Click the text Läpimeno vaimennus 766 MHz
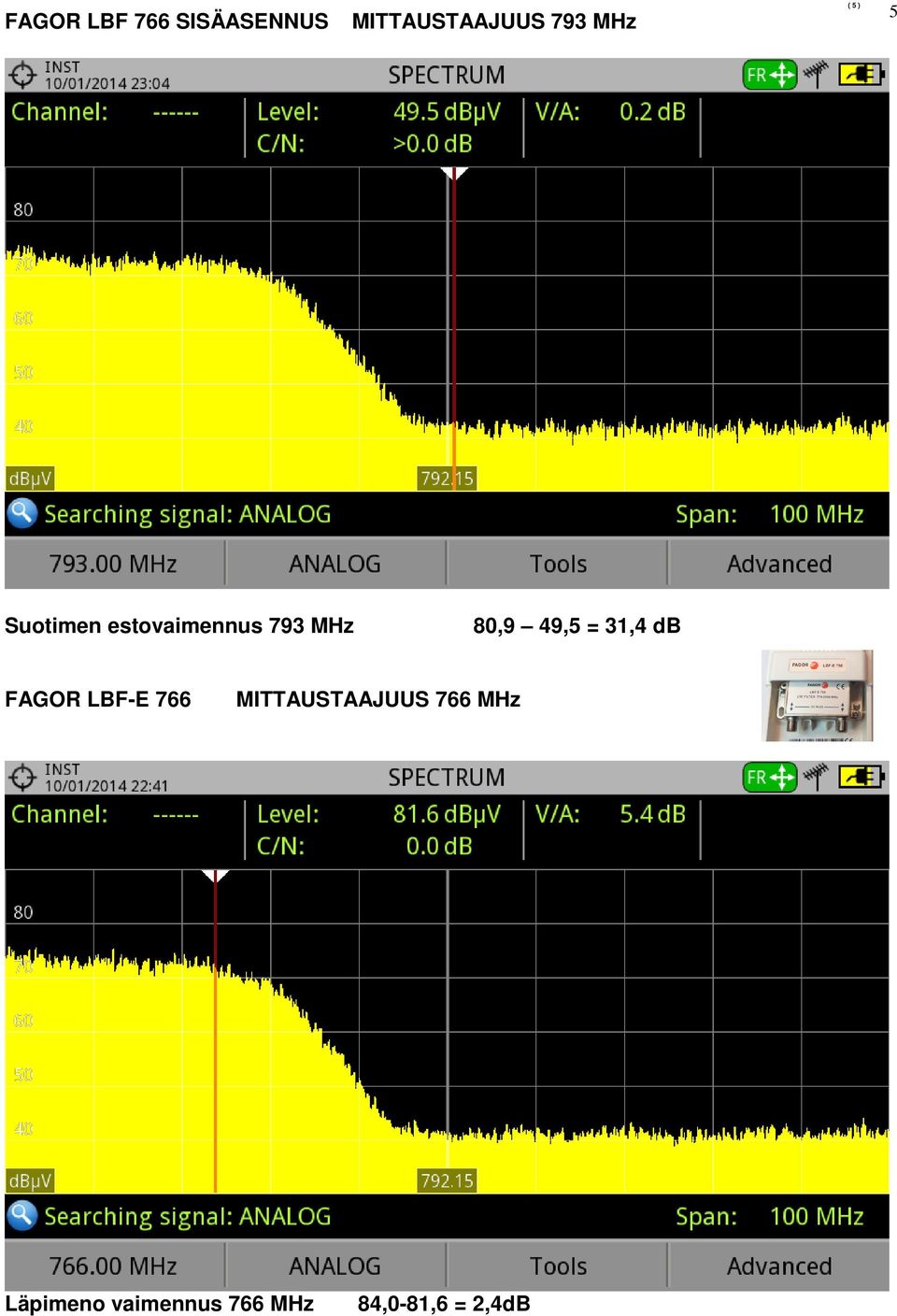Screen dimensions: 897x1316 pos(159,1303)
